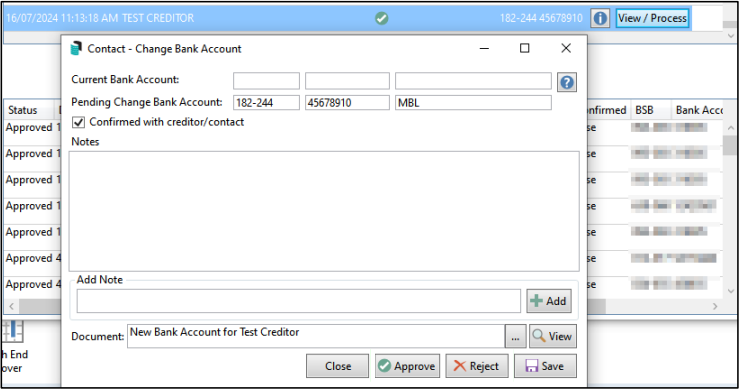Click the BSB column header
Viewport: 740px width, 390px height.
coord(650,110)
